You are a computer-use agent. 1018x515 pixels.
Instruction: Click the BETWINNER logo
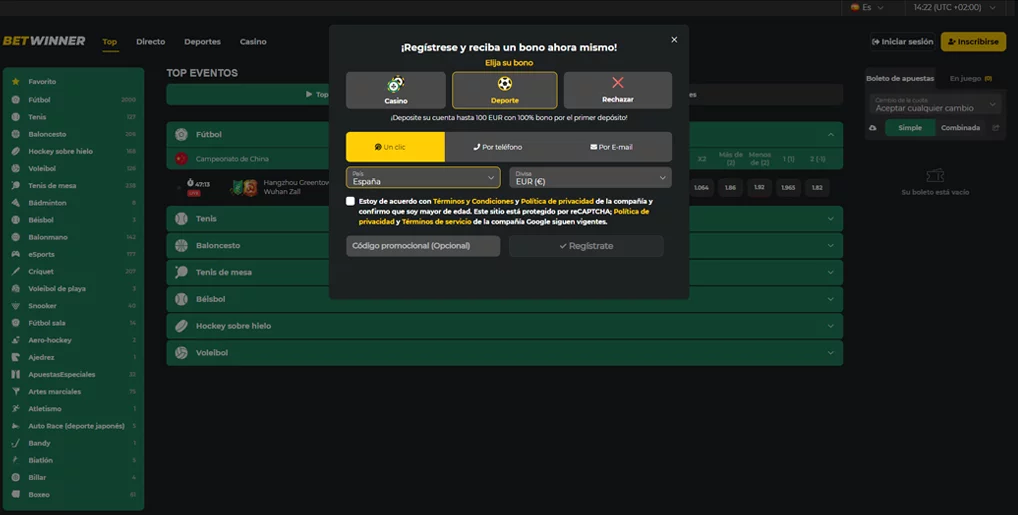(x=44, y=41)
